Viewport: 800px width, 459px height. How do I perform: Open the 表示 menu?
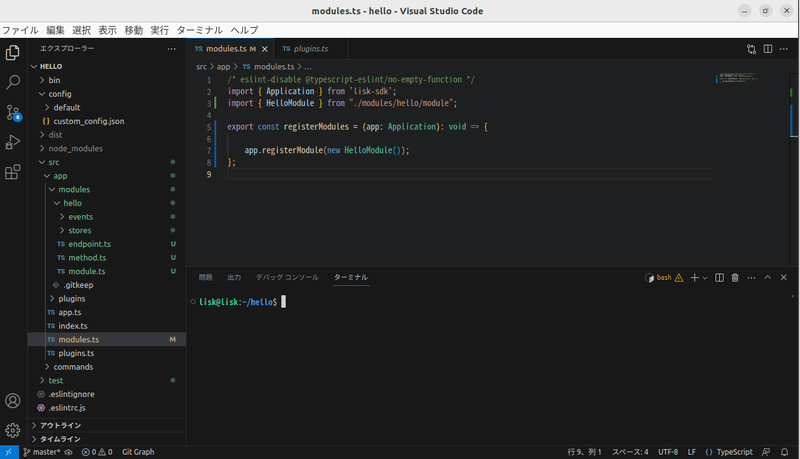107,30
